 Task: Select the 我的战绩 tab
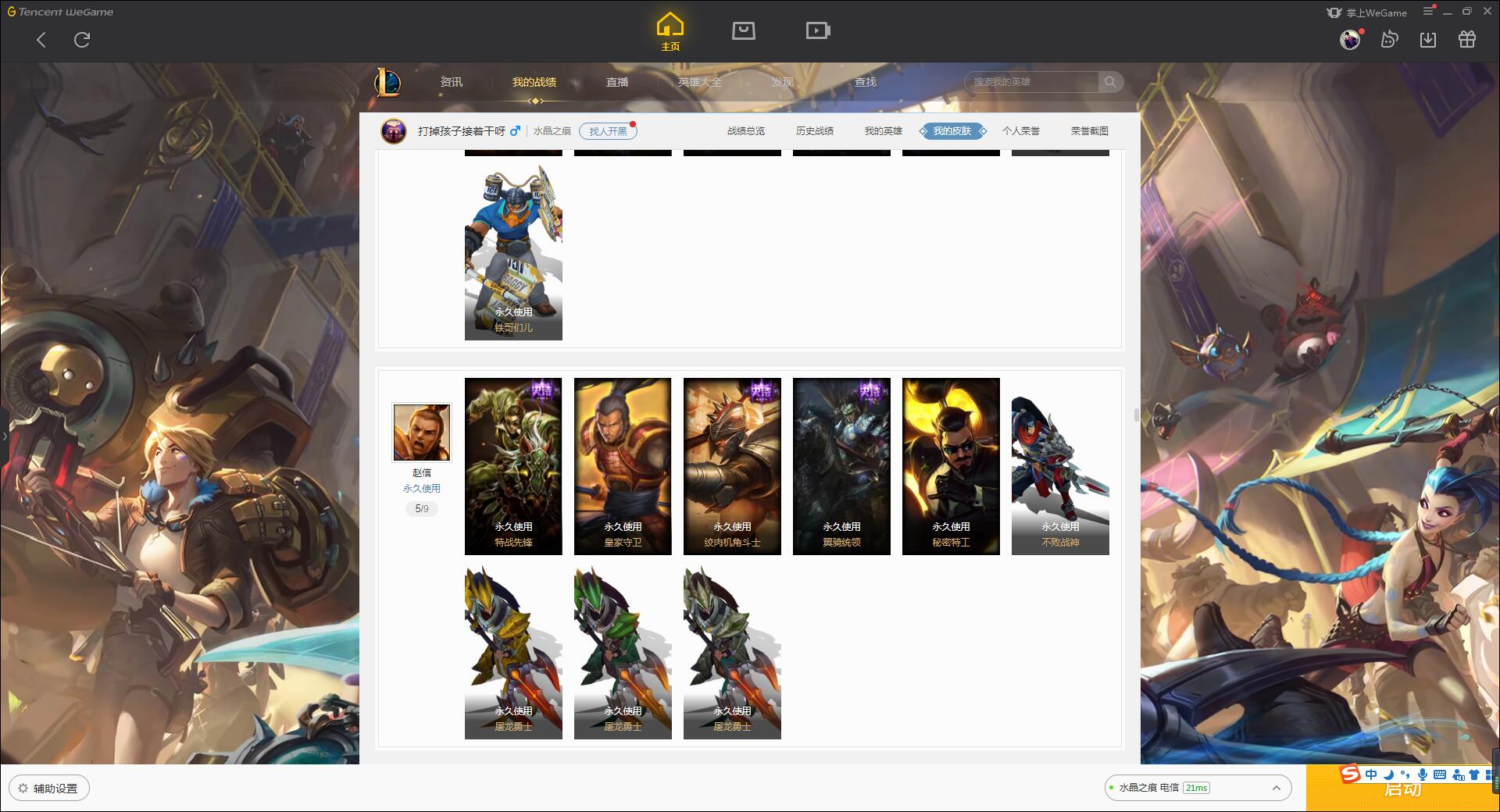coord(534,82)
